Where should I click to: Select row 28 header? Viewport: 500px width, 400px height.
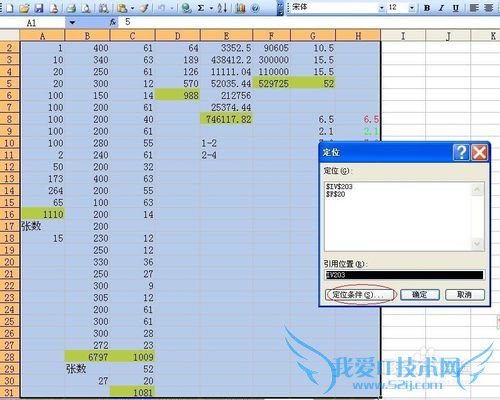click(x=10, y=357)
